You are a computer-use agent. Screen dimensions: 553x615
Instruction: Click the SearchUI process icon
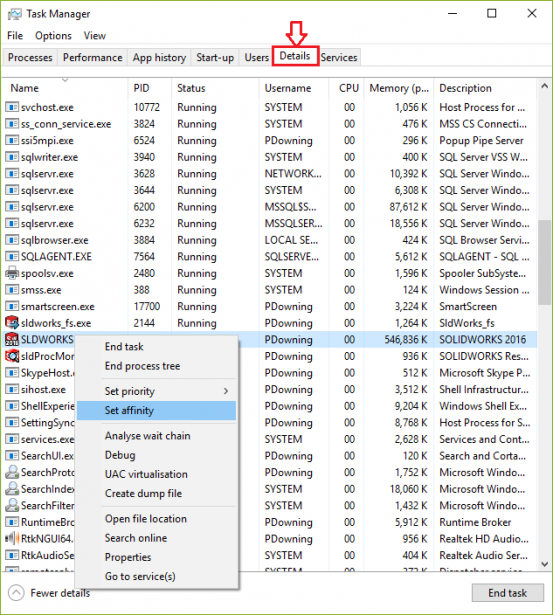tap(12, 455)
